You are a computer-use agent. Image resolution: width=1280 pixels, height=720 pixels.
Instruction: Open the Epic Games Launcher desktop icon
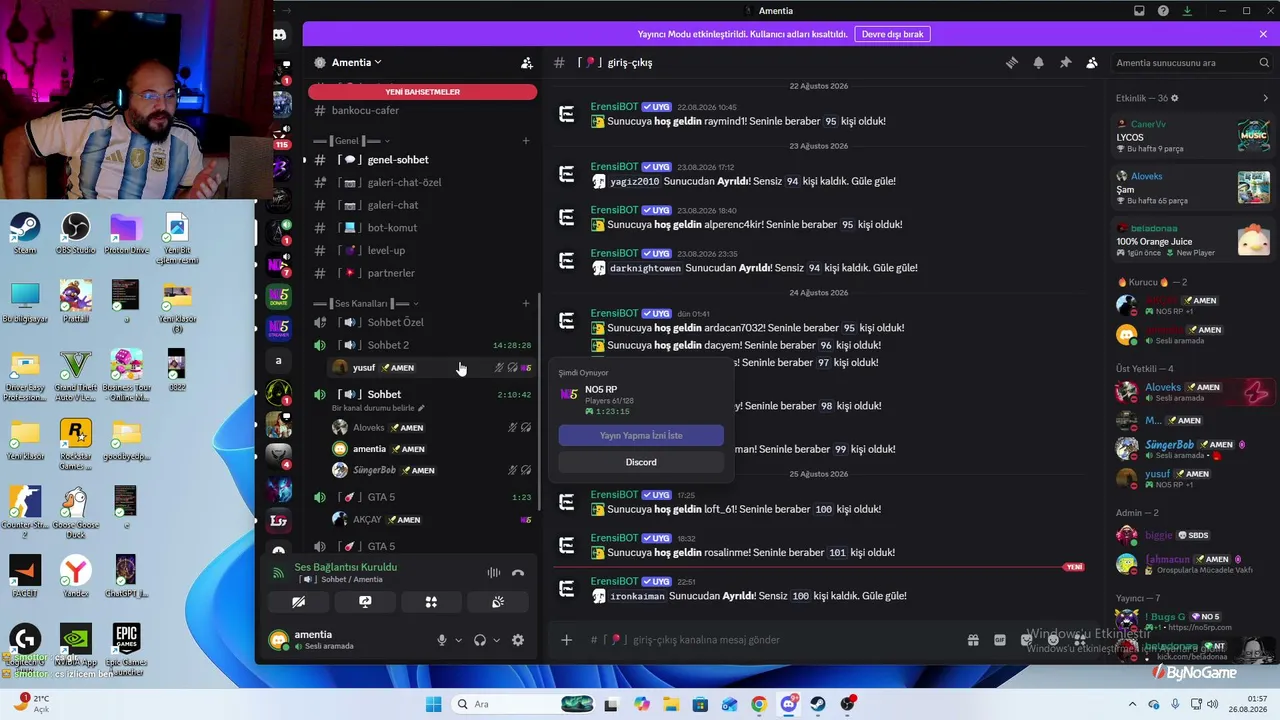[x=126, y=646]
